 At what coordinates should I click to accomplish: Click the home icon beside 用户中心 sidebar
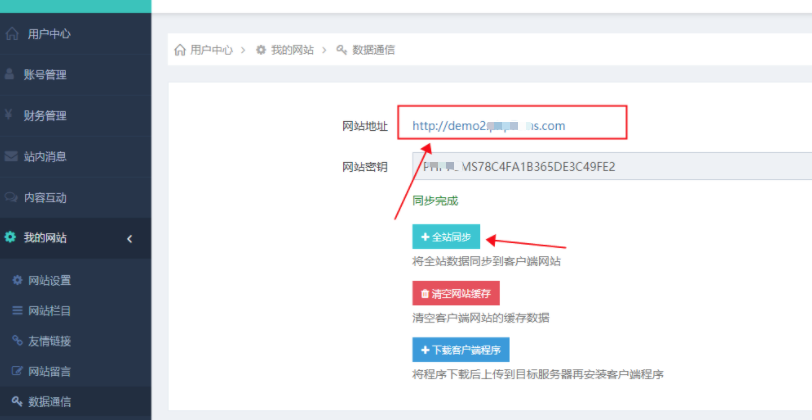pyautogui.click(x=11, y=34)
